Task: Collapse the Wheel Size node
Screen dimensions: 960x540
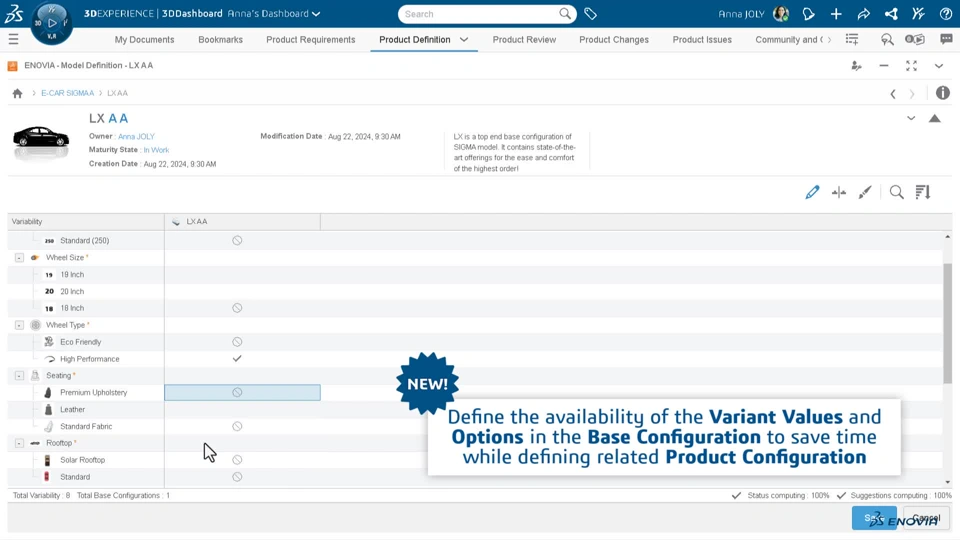Action: [20, 258]
